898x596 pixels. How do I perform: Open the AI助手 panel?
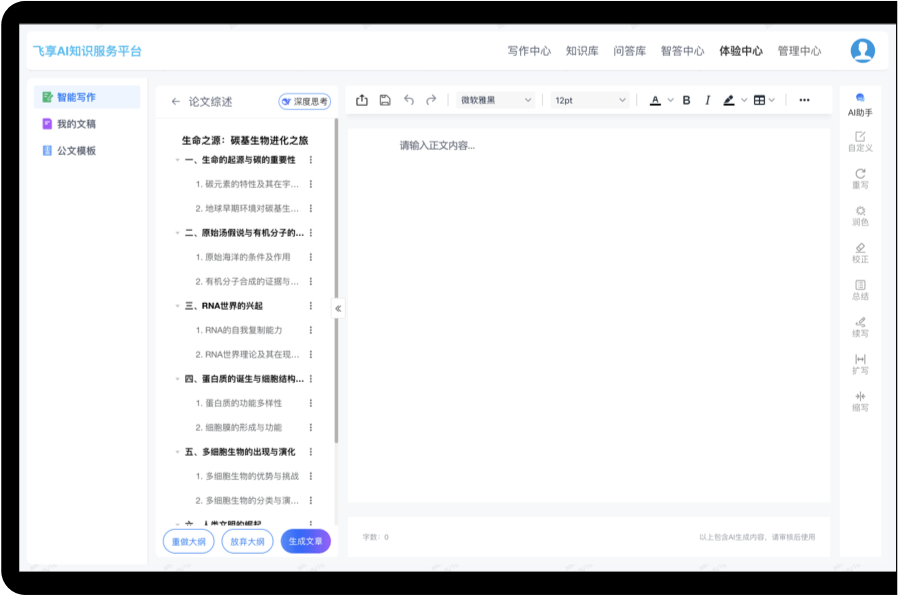860,105
